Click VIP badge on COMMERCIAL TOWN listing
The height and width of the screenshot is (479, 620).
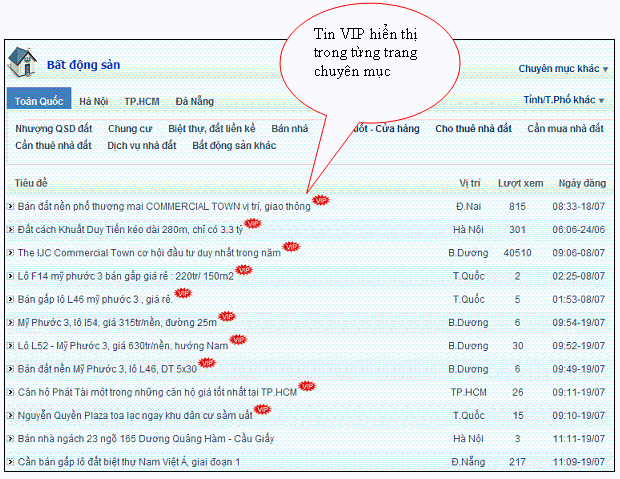click(320, 200)
